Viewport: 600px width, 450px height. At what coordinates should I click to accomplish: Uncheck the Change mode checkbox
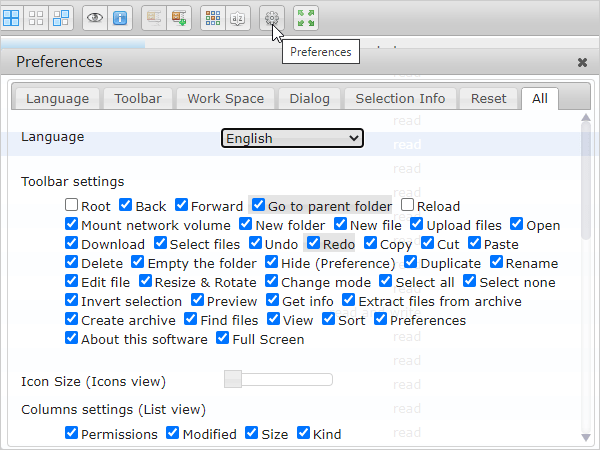pos(272,281)
